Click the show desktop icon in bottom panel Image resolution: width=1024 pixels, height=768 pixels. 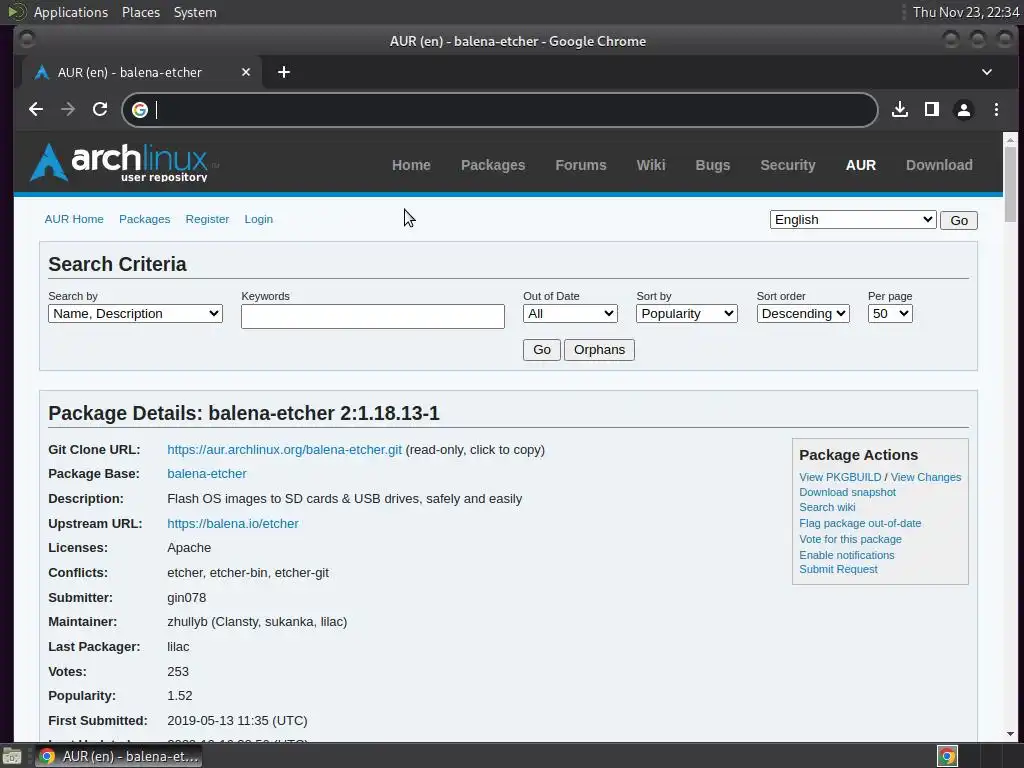[12, 756]
